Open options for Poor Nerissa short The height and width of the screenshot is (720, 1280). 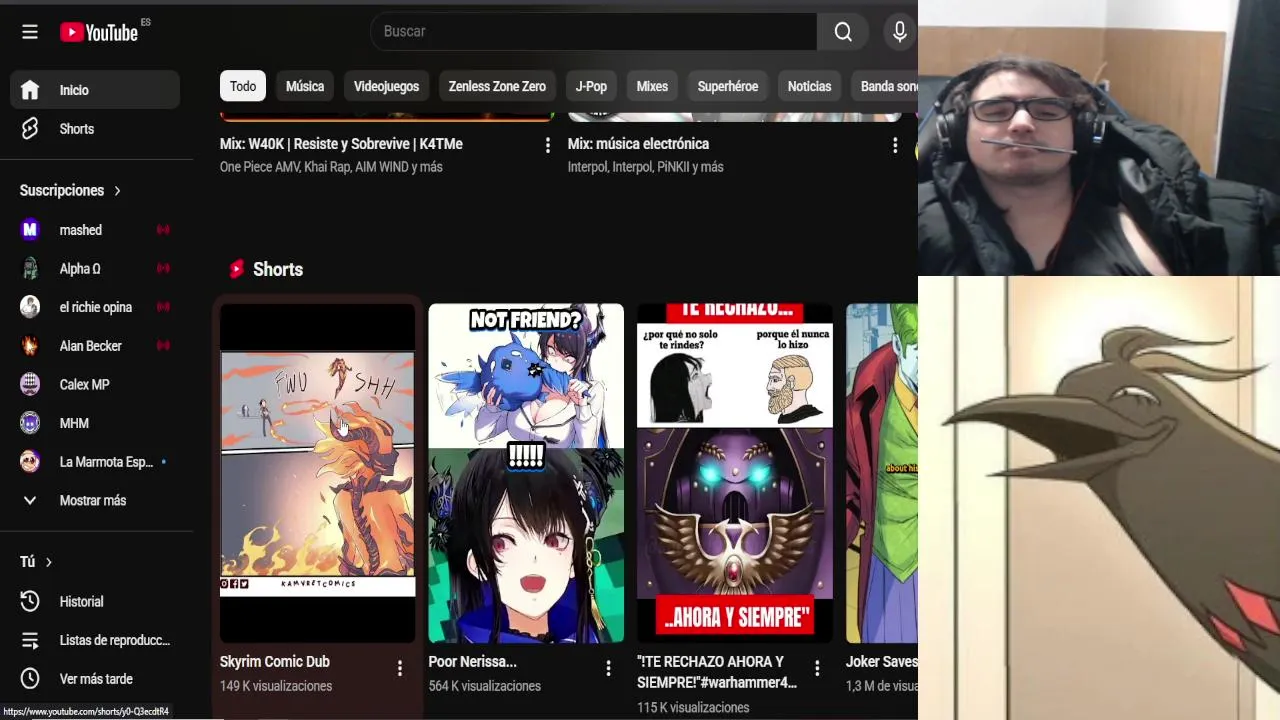point(608,668)
